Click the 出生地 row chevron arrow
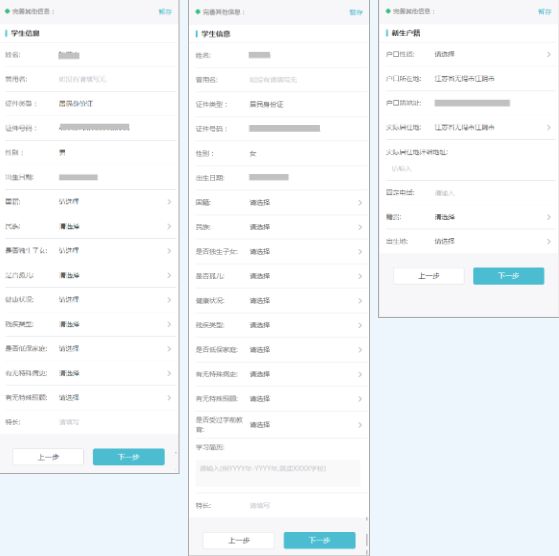The image size is (559, 556). 549,241
